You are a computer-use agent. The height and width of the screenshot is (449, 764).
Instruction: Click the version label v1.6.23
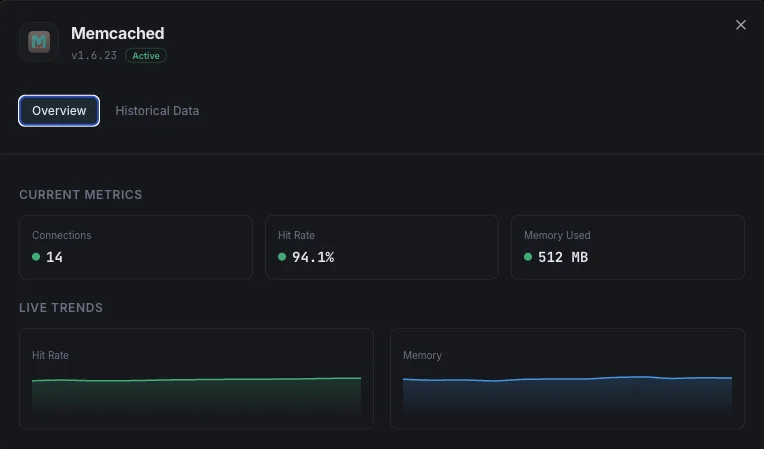tap(94, 56)
